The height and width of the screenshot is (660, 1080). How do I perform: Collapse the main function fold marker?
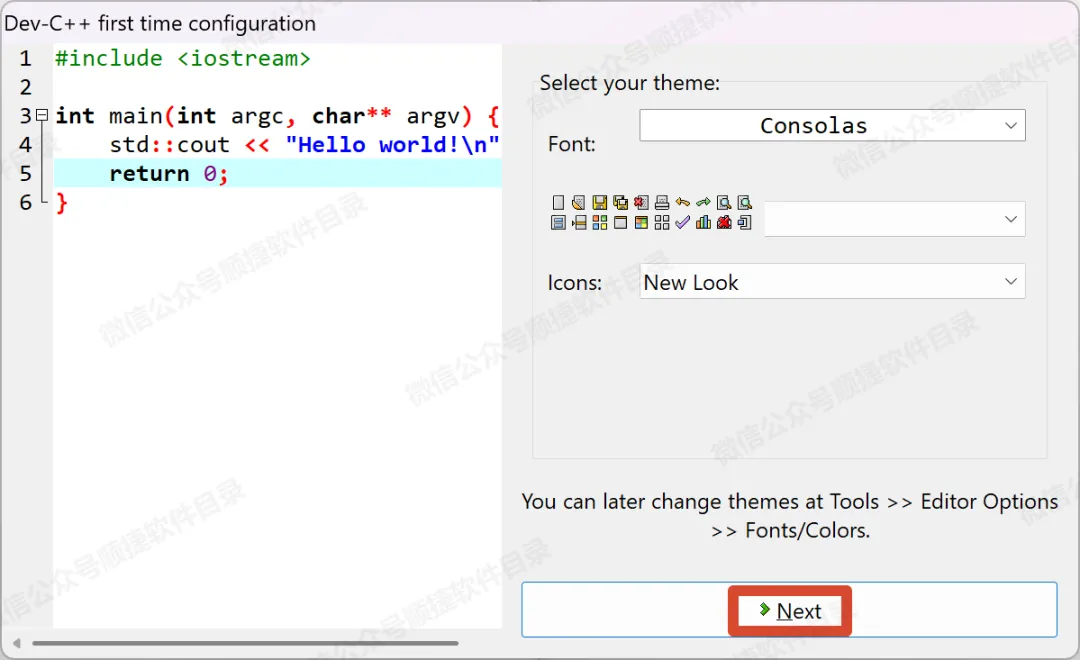(x=42, y=115)
